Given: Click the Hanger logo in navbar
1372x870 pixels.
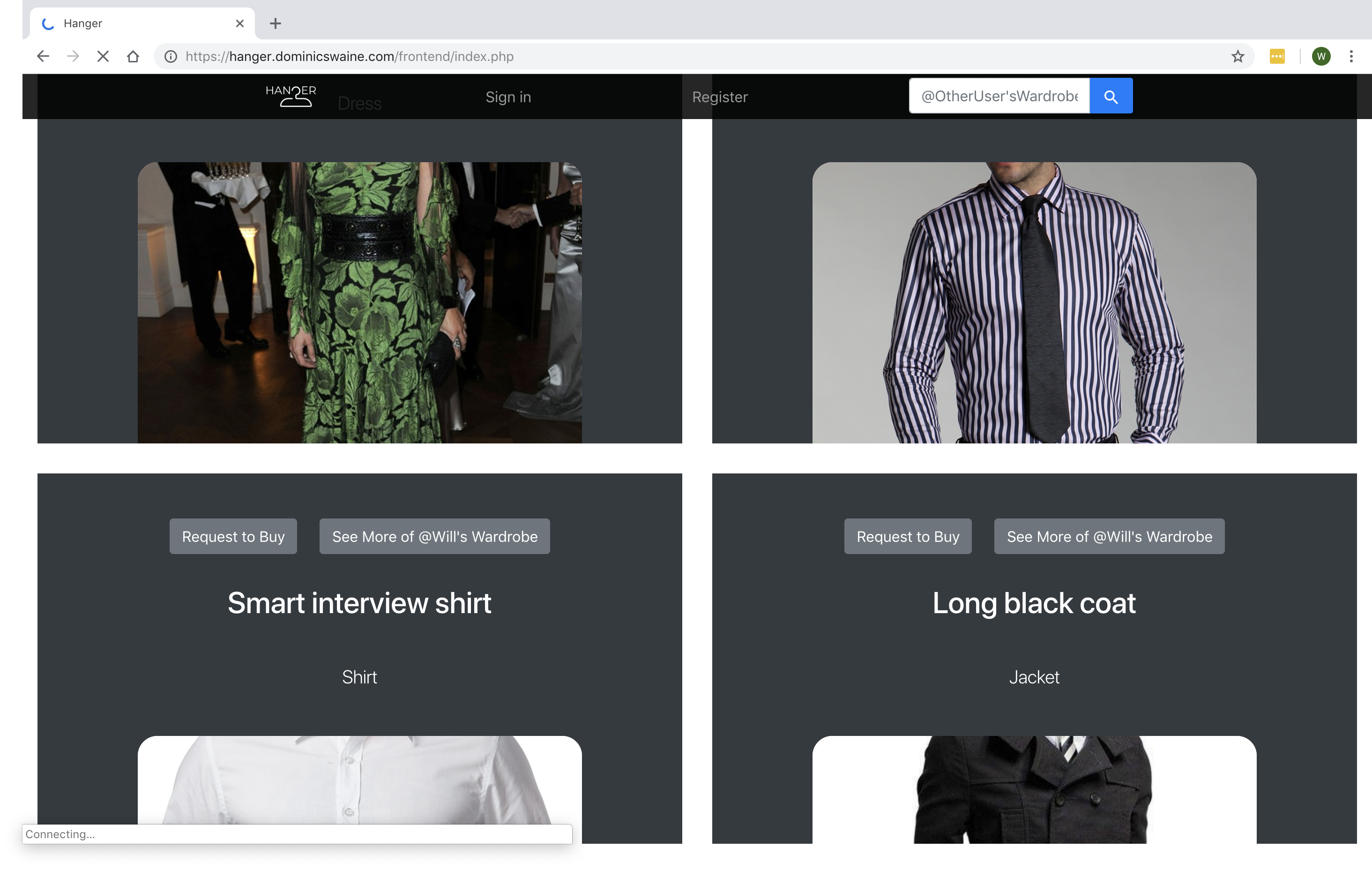Looking at the screenshot, I should coord(291,96).
